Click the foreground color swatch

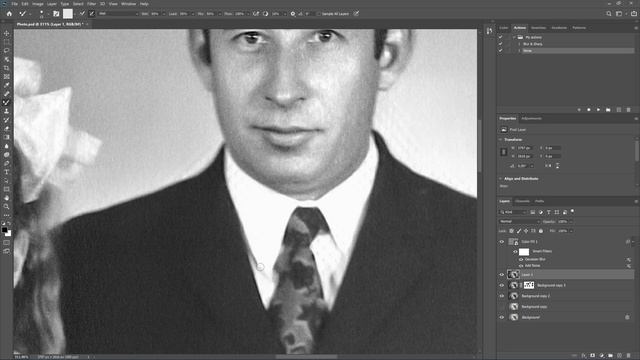click(4, 230)
